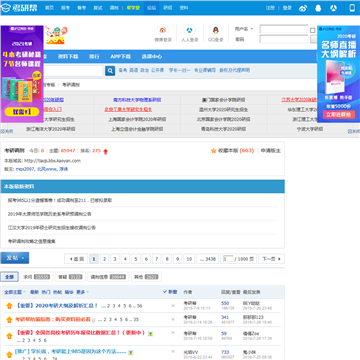This screenshot has height=360, width=360.
Task: Click the pin icon of the 全国各高校 thread
Action: click(9, 335)
